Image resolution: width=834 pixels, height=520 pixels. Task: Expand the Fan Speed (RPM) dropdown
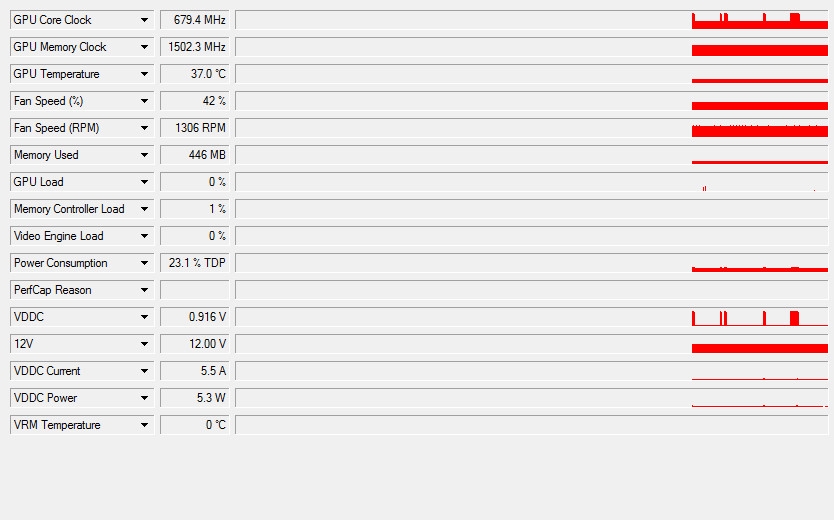[x=145, y=128]
